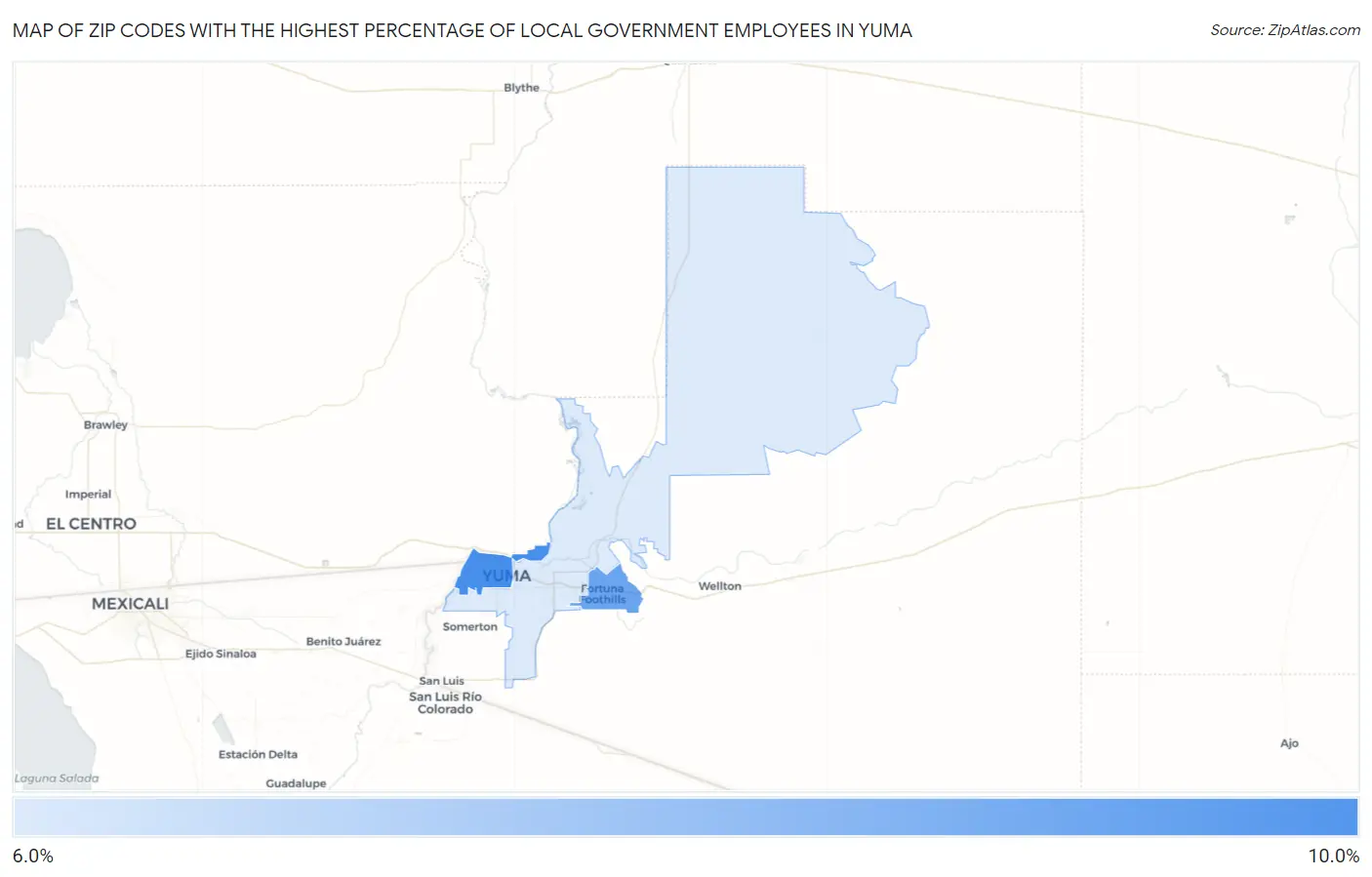
Task: Click the Ejido Sinaloa label
Action: click(221, 654)
